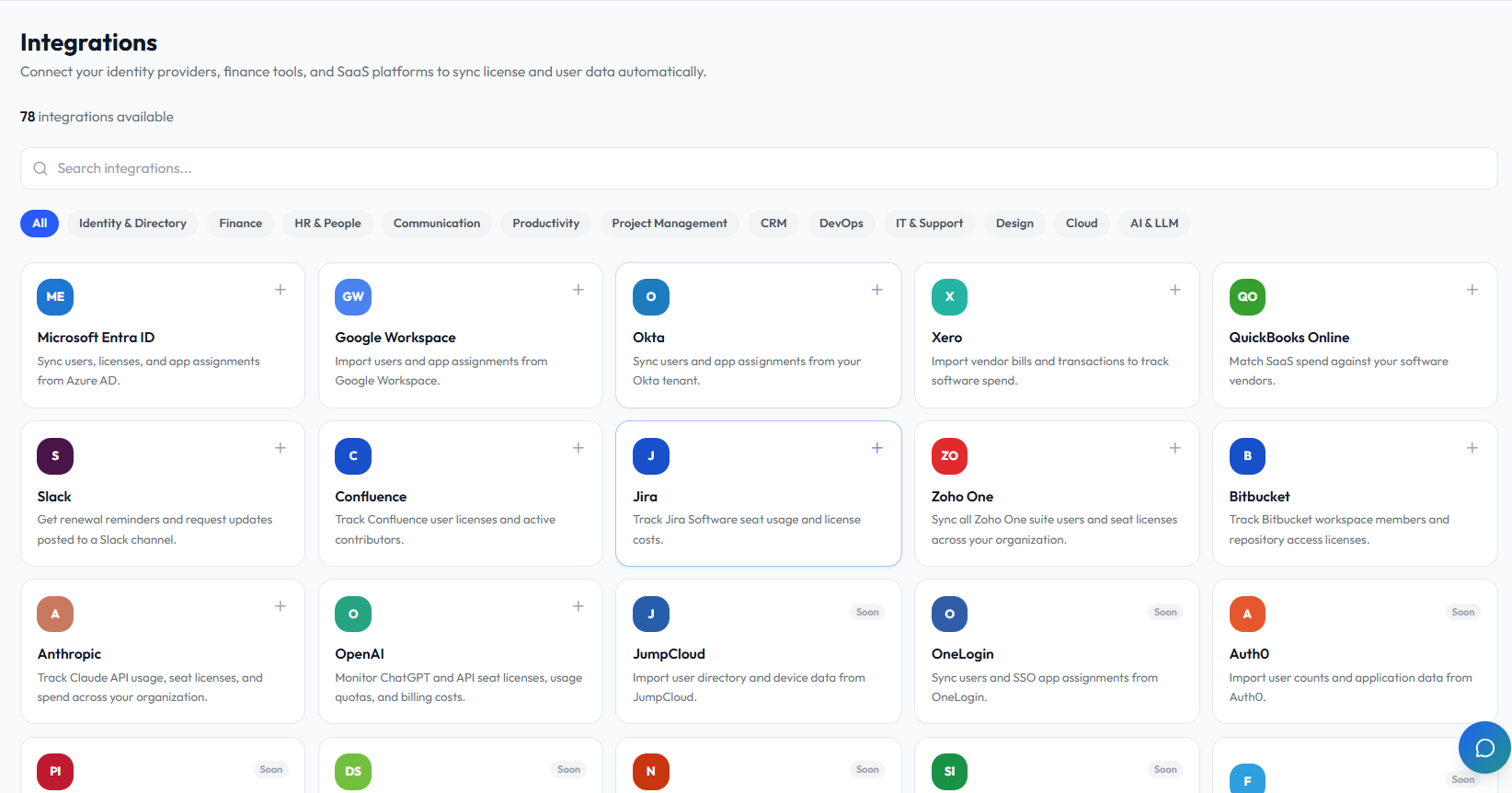The height and width of the screenshot is (793, 1512).
Task: Open the QuickBooks Online card title
Action: click(x=1289, y=338)
